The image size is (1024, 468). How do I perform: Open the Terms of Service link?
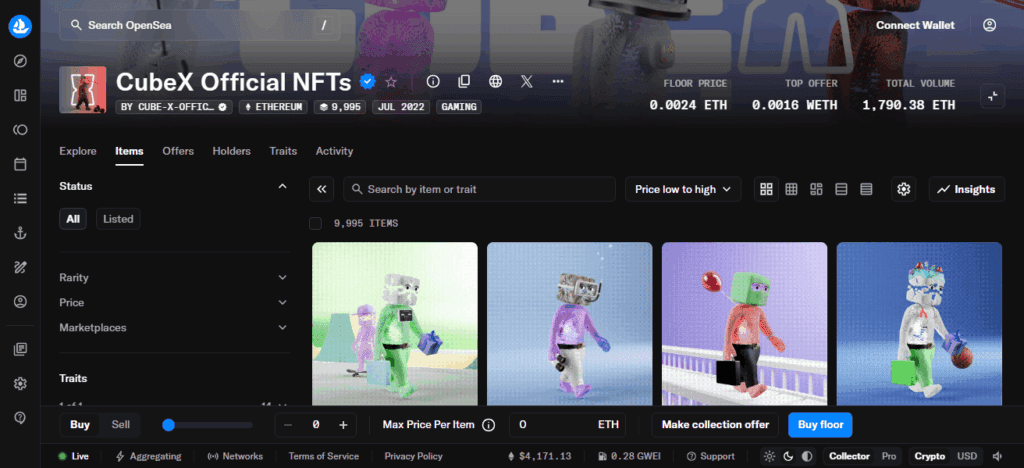click(323, 456)
